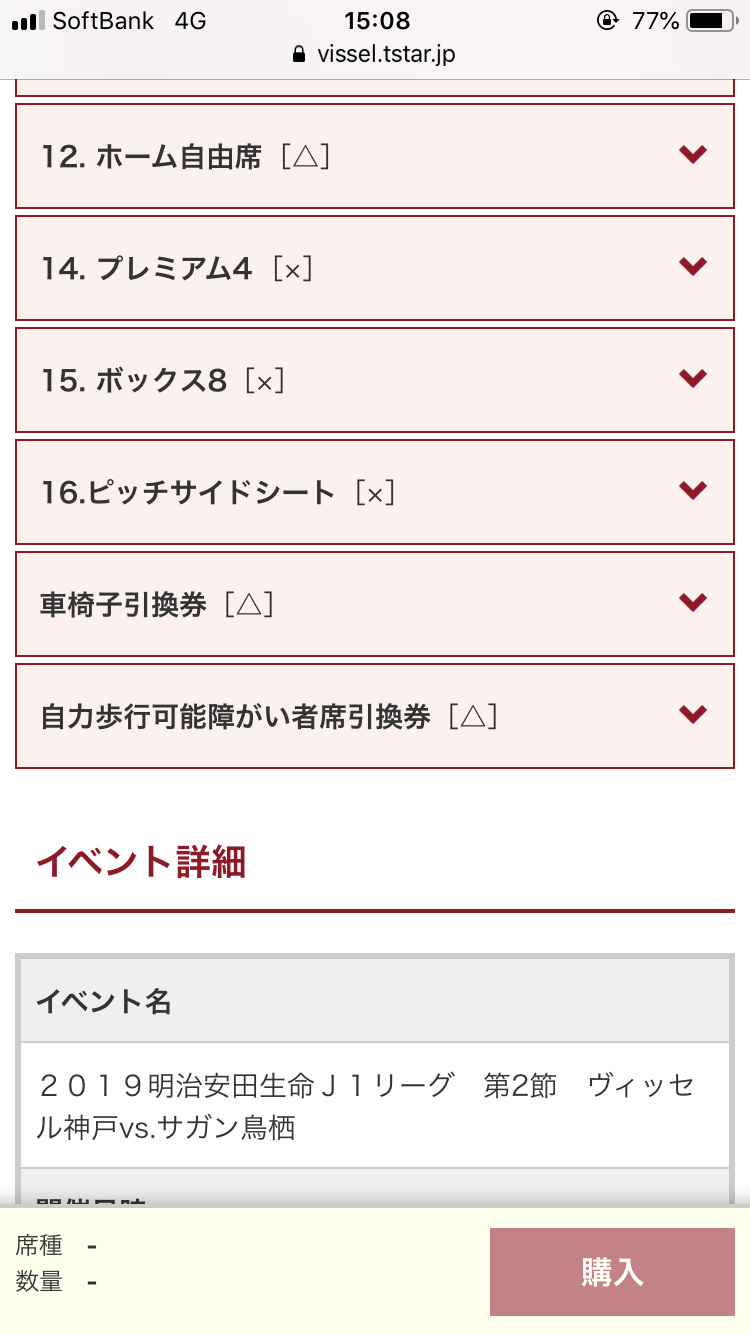Tap the cellular signal bars icon
The image size is (750, 1334).
click(28, 21)
